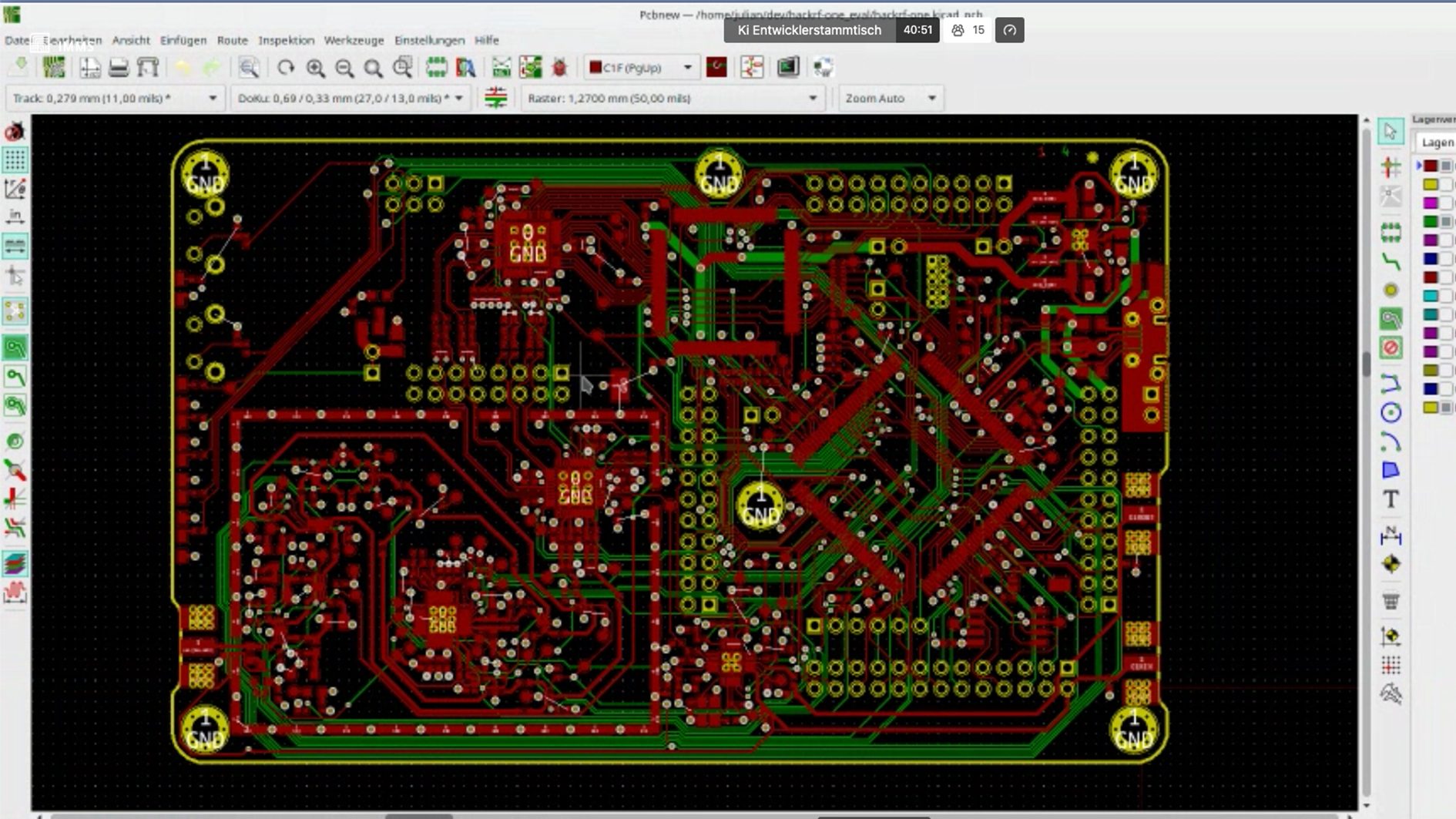Expand the Raster grid size dropdown
Image resolution: width=1456 pixels, height=819 pixels.
[x=812, y=98]
